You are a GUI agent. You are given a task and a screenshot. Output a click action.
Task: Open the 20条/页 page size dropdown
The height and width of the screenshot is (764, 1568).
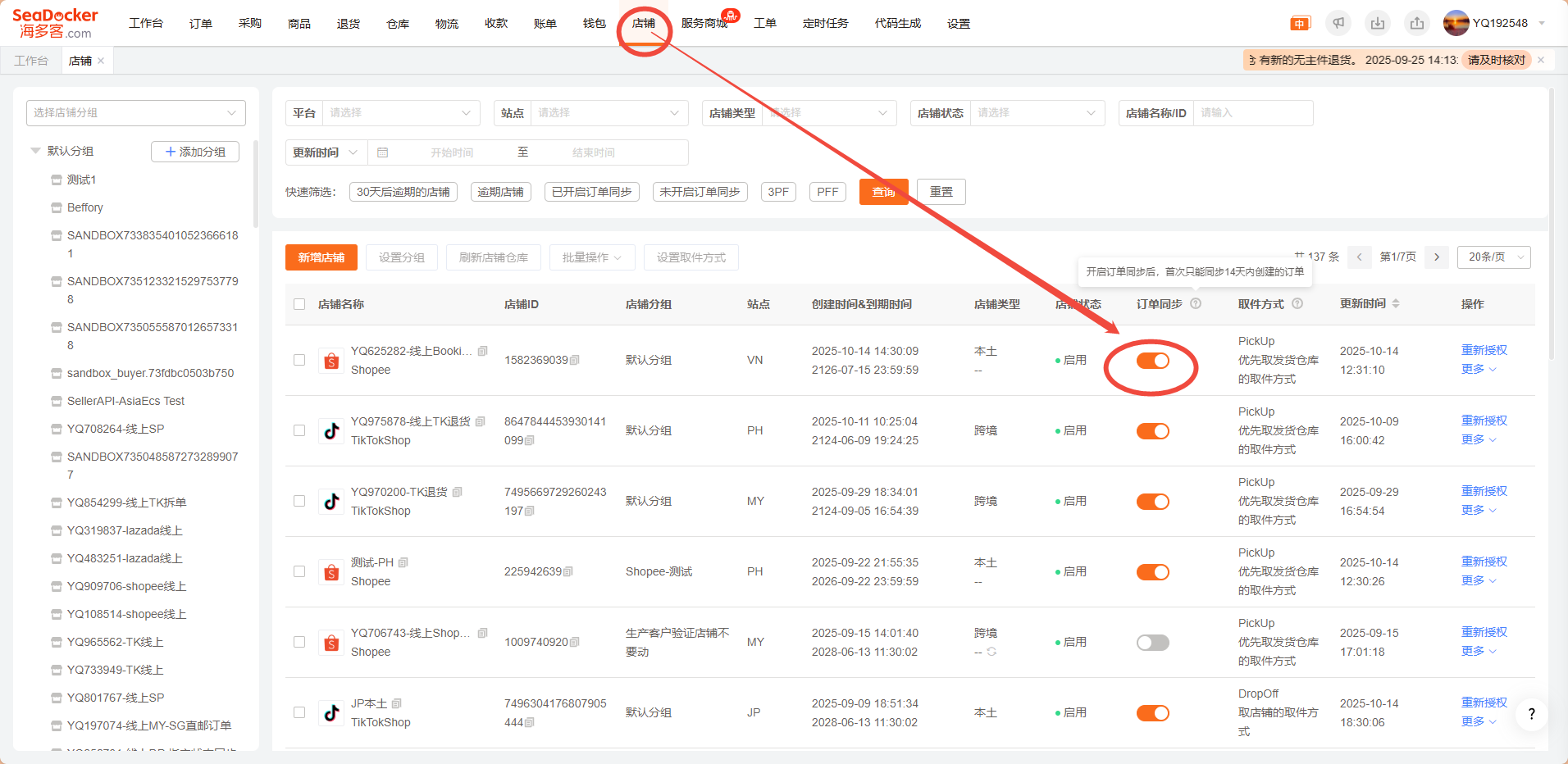click(x=1493, y=257)
